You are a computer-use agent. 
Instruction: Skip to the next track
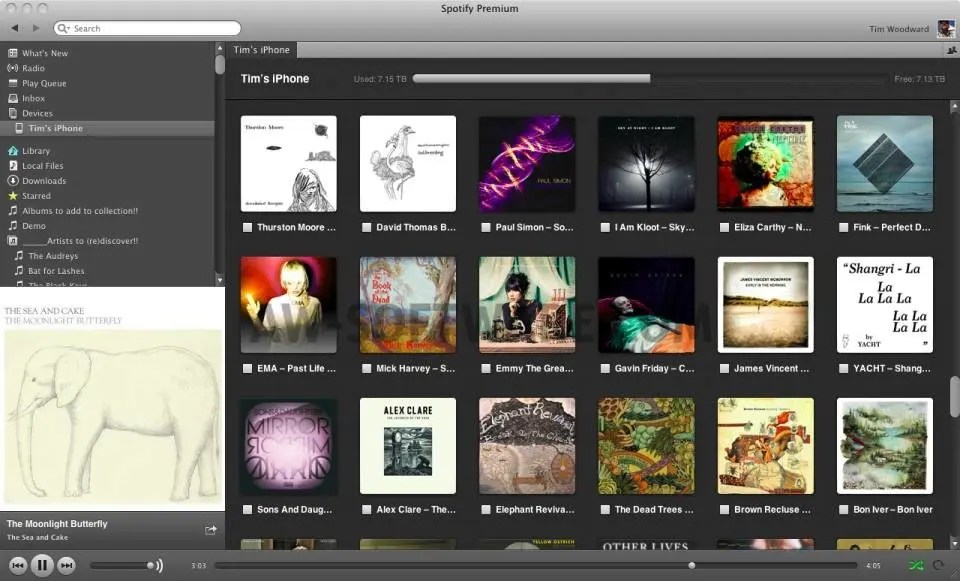66,565
